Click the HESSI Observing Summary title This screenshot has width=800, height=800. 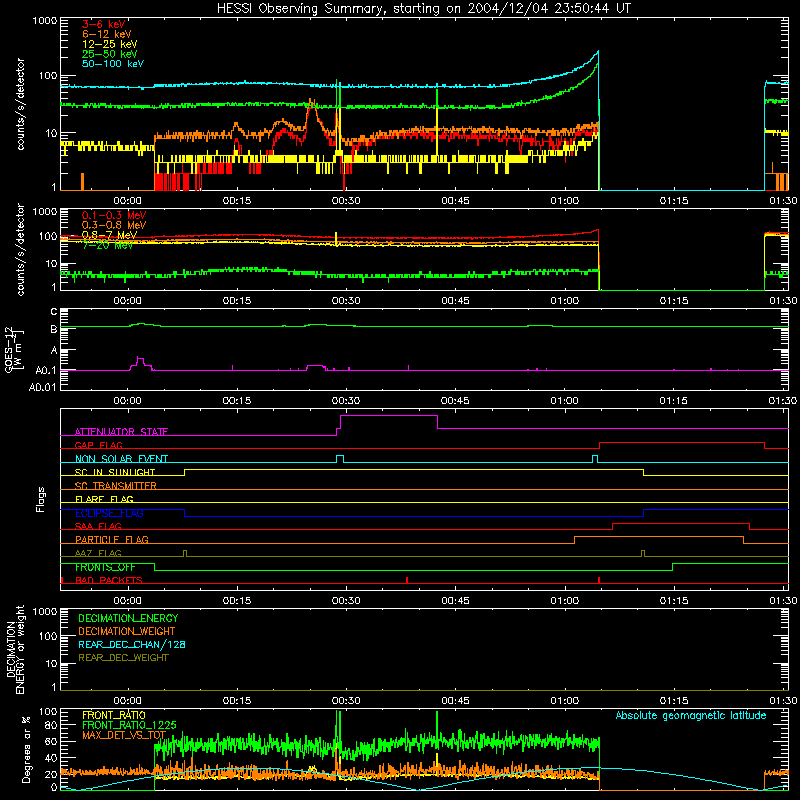pyautogui.click(x=423, y=9)
